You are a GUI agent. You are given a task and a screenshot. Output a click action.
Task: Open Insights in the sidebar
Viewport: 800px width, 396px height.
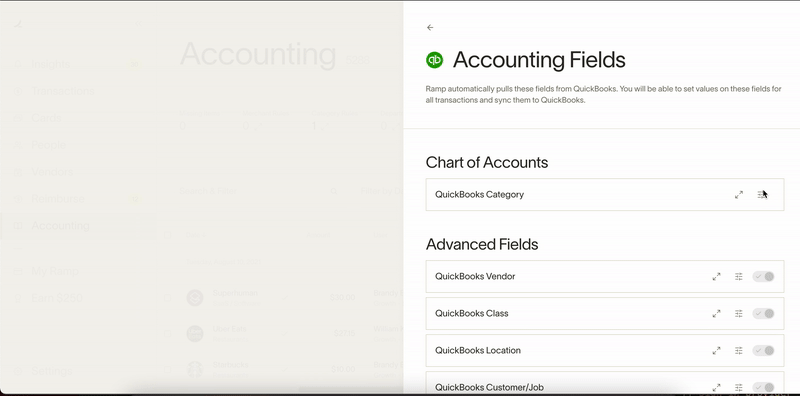(50, 64)
